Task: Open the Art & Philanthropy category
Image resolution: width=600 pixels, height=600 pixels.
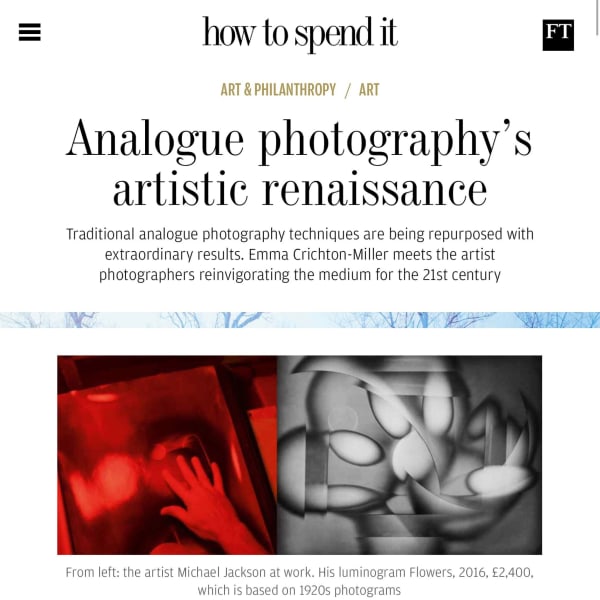Action: click(278, 90)
